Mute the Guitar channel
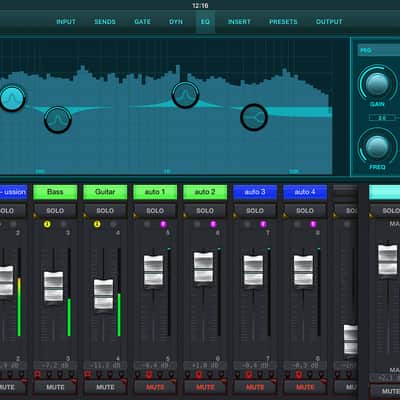Screen dimensions: 400x400 (105, 387)
